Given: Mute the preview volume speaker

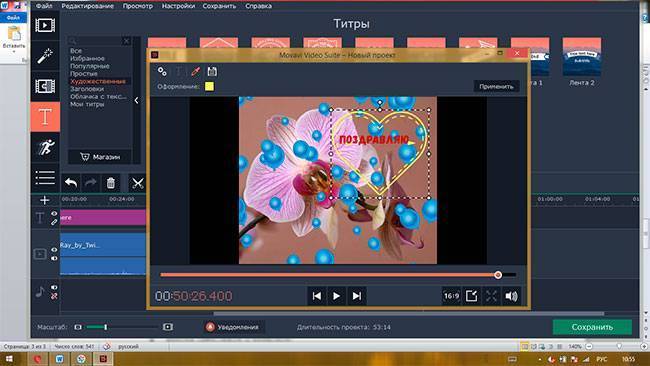Looking at the screenshot, I should click(511, 296).
